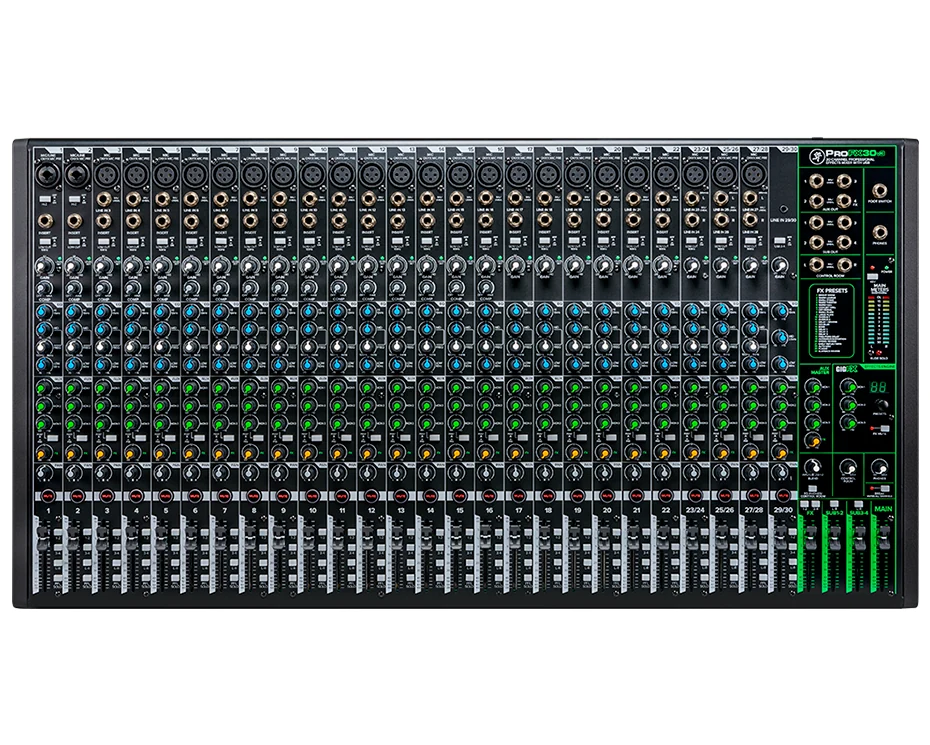This screenshot has width=930, height=745.
Task: Click the channel 16 label number
Action: pos(489,510)
